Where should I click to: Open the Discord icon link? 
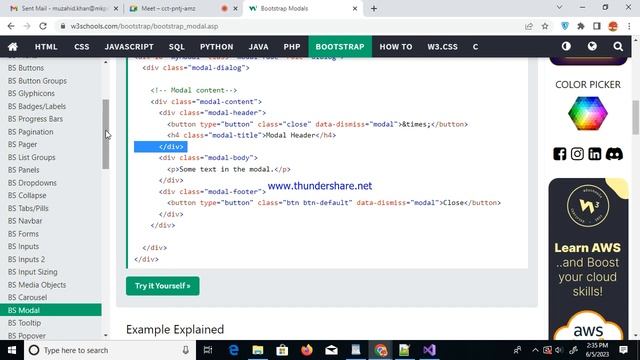pos(614,154)
